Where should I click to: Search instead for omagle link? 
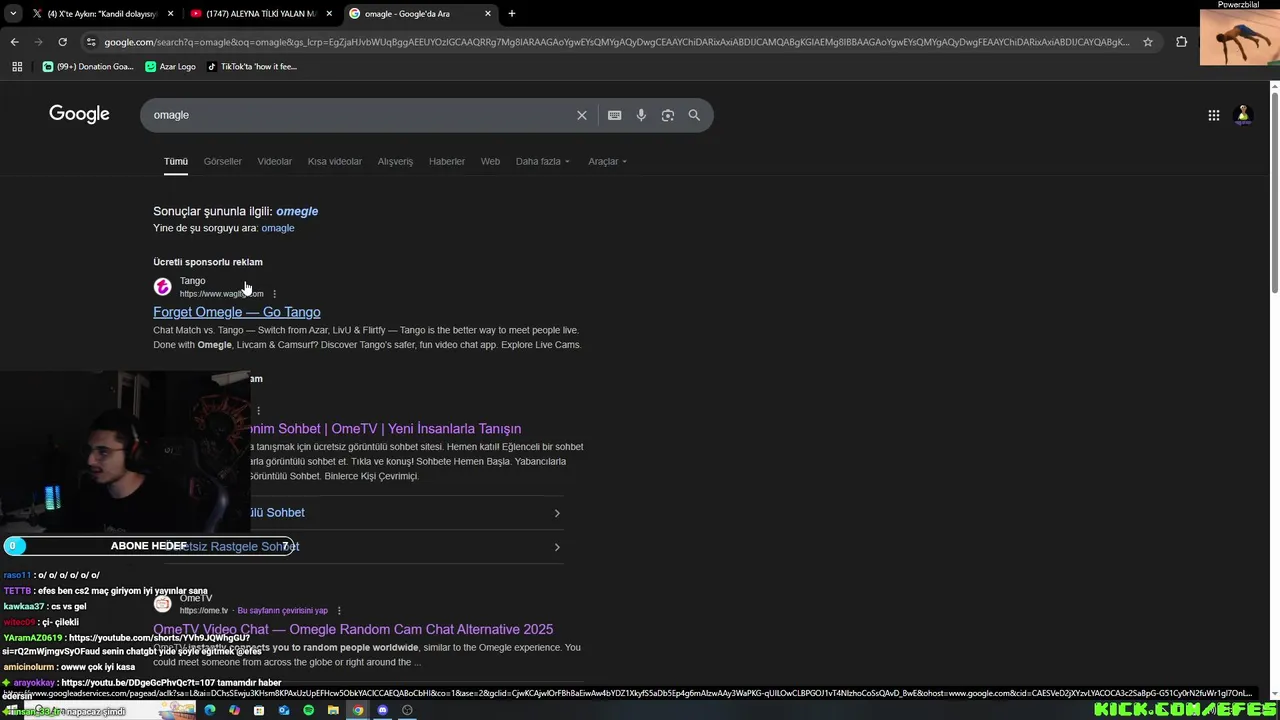278,228
